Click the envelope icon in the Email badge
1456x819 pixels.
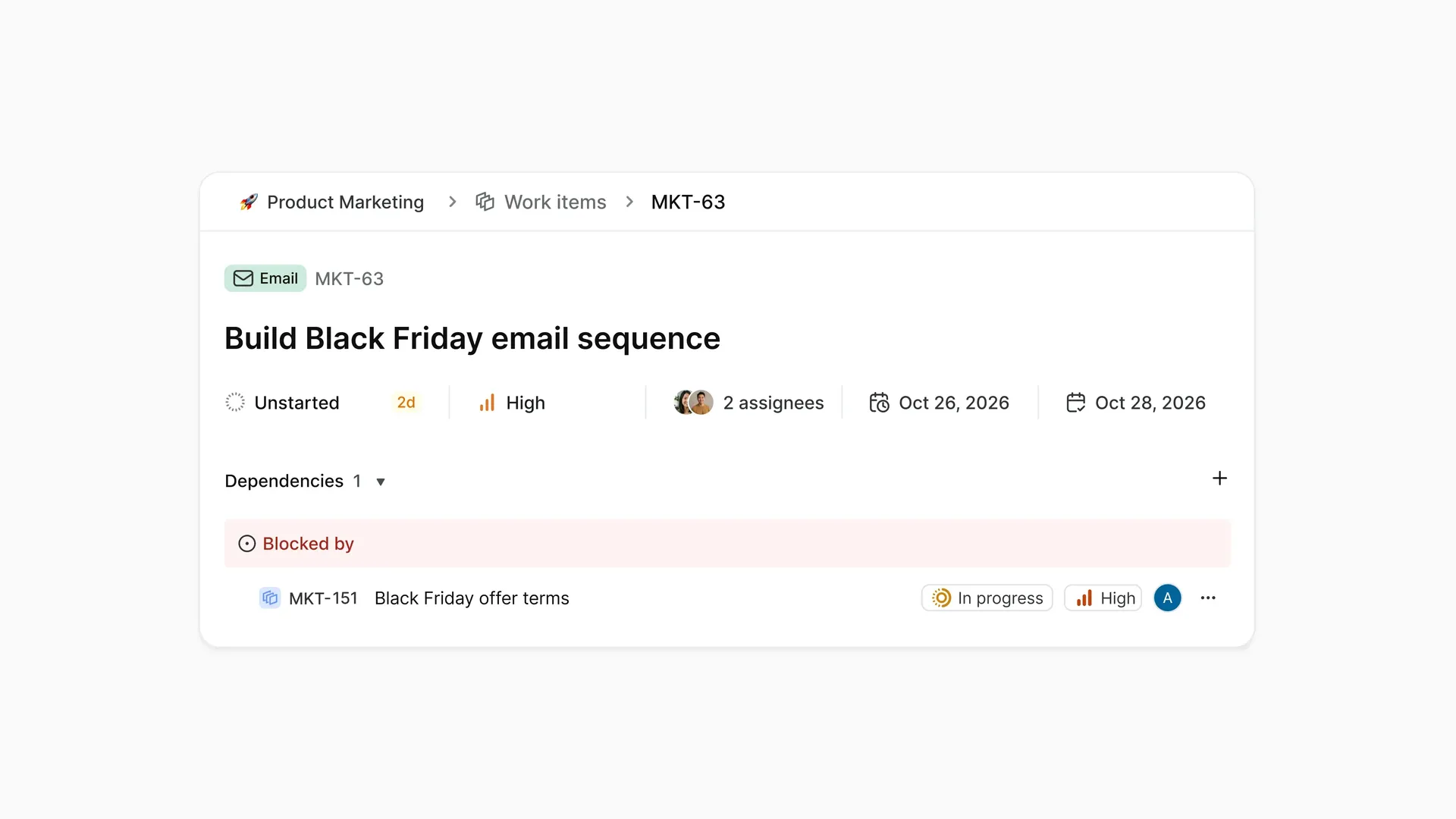[243, 278]
